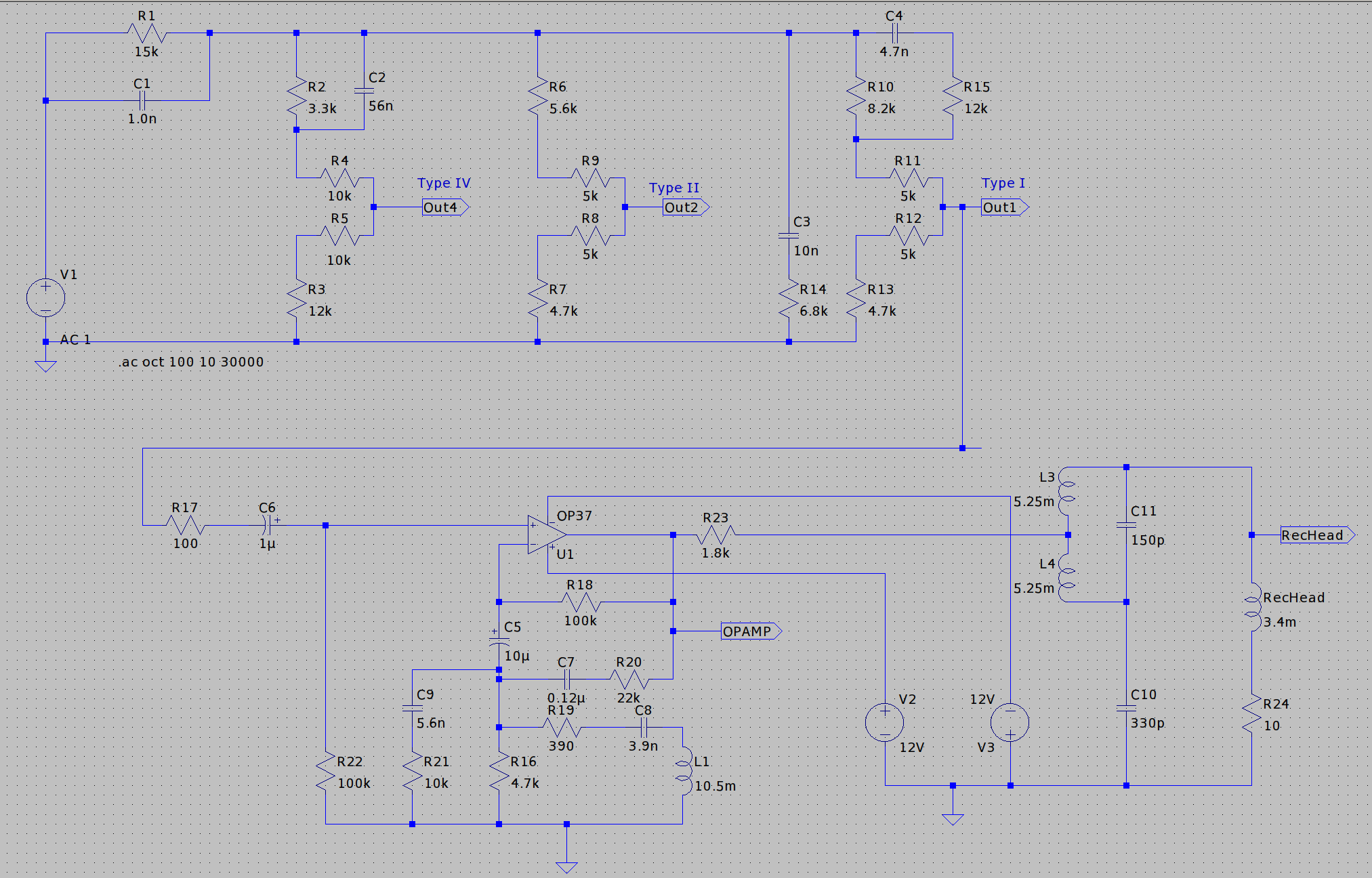
Task: Click the V2 12V voltage source
Action: (884, 722)
